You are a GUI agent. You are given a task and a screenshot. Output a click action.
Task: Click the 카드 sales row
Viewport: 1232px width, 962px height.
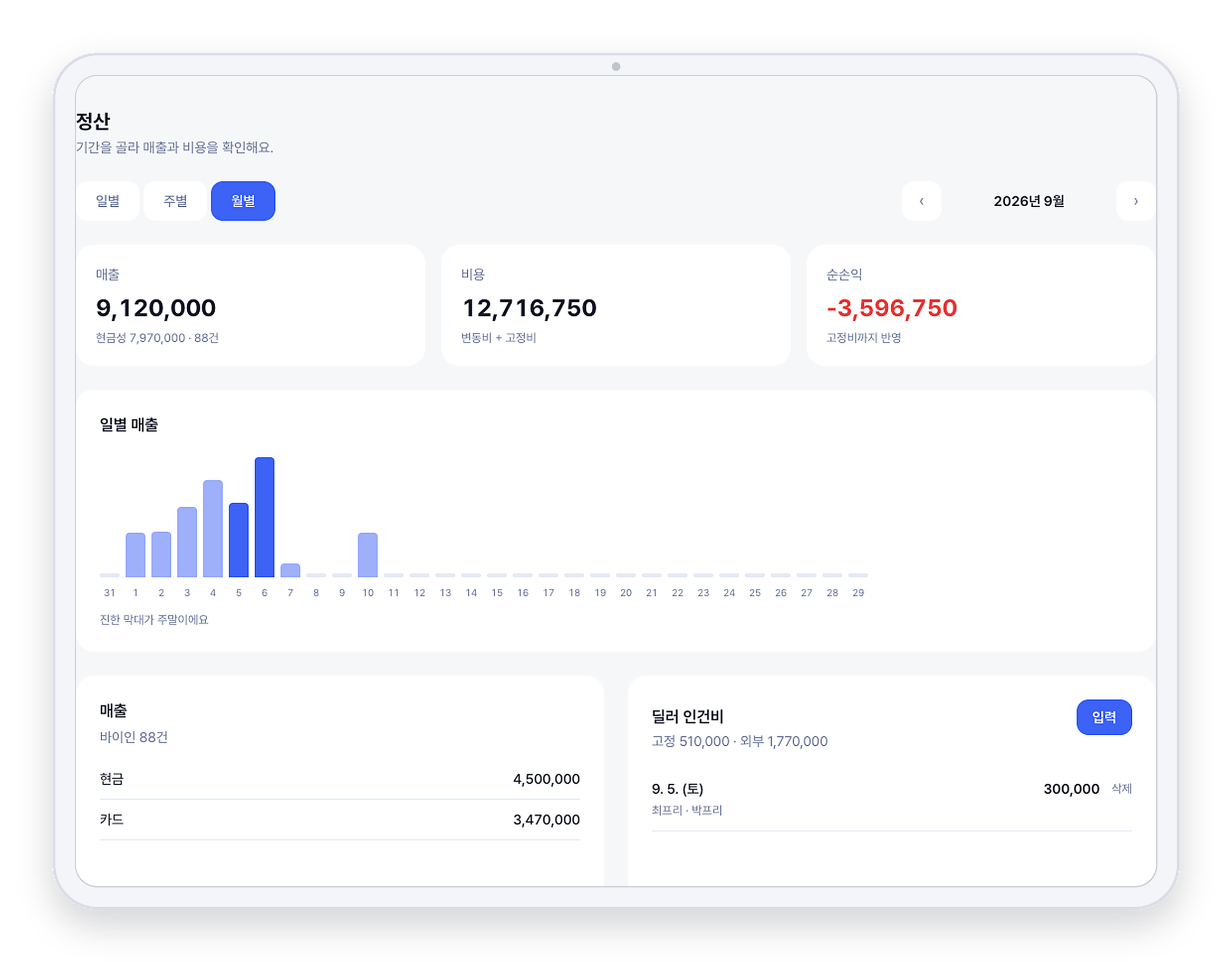[x=340, y=820]
